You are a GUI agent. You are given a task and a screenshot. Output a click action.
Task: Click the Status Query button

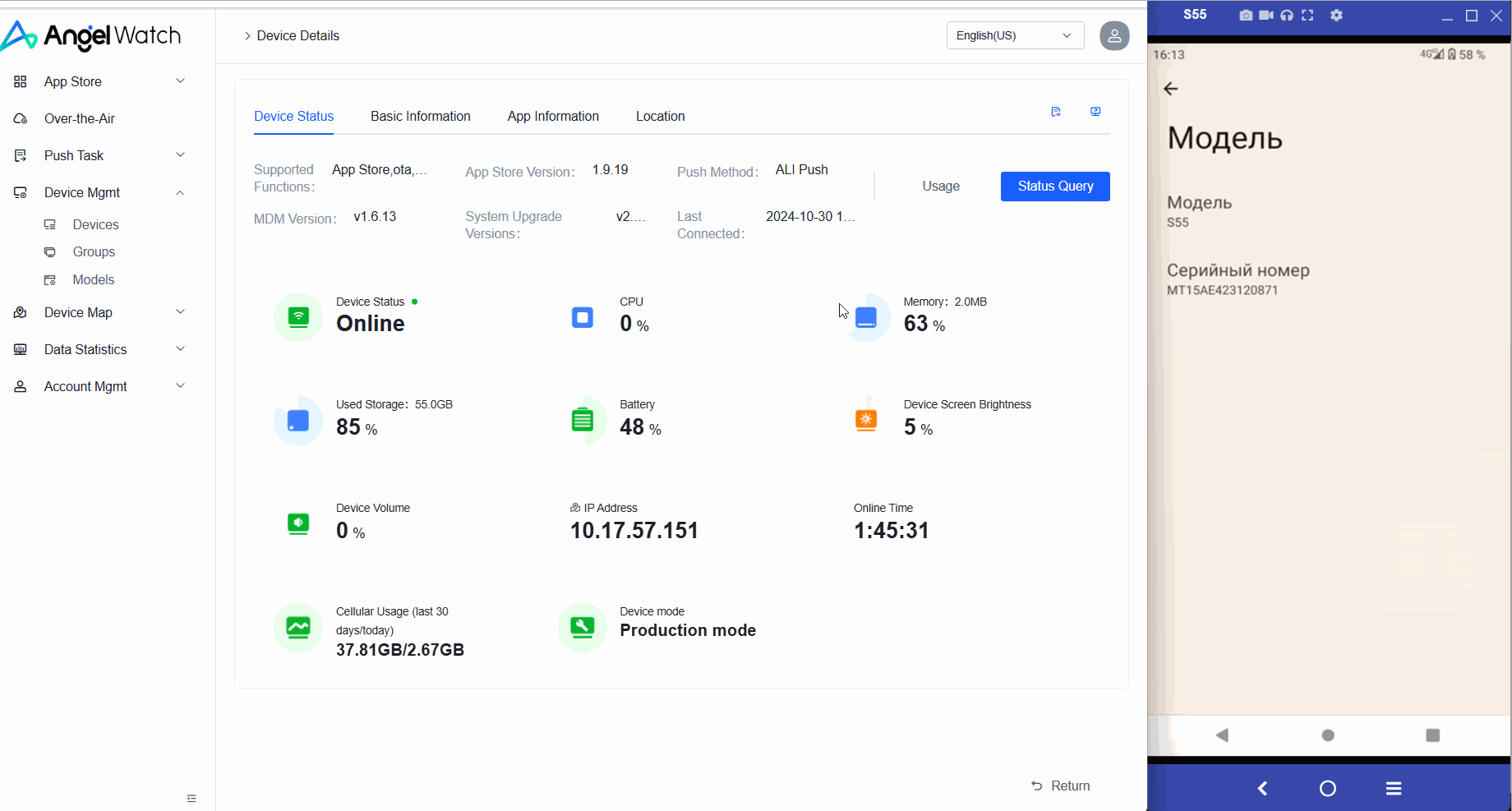pyautogui.click(x=1055, y=187)
